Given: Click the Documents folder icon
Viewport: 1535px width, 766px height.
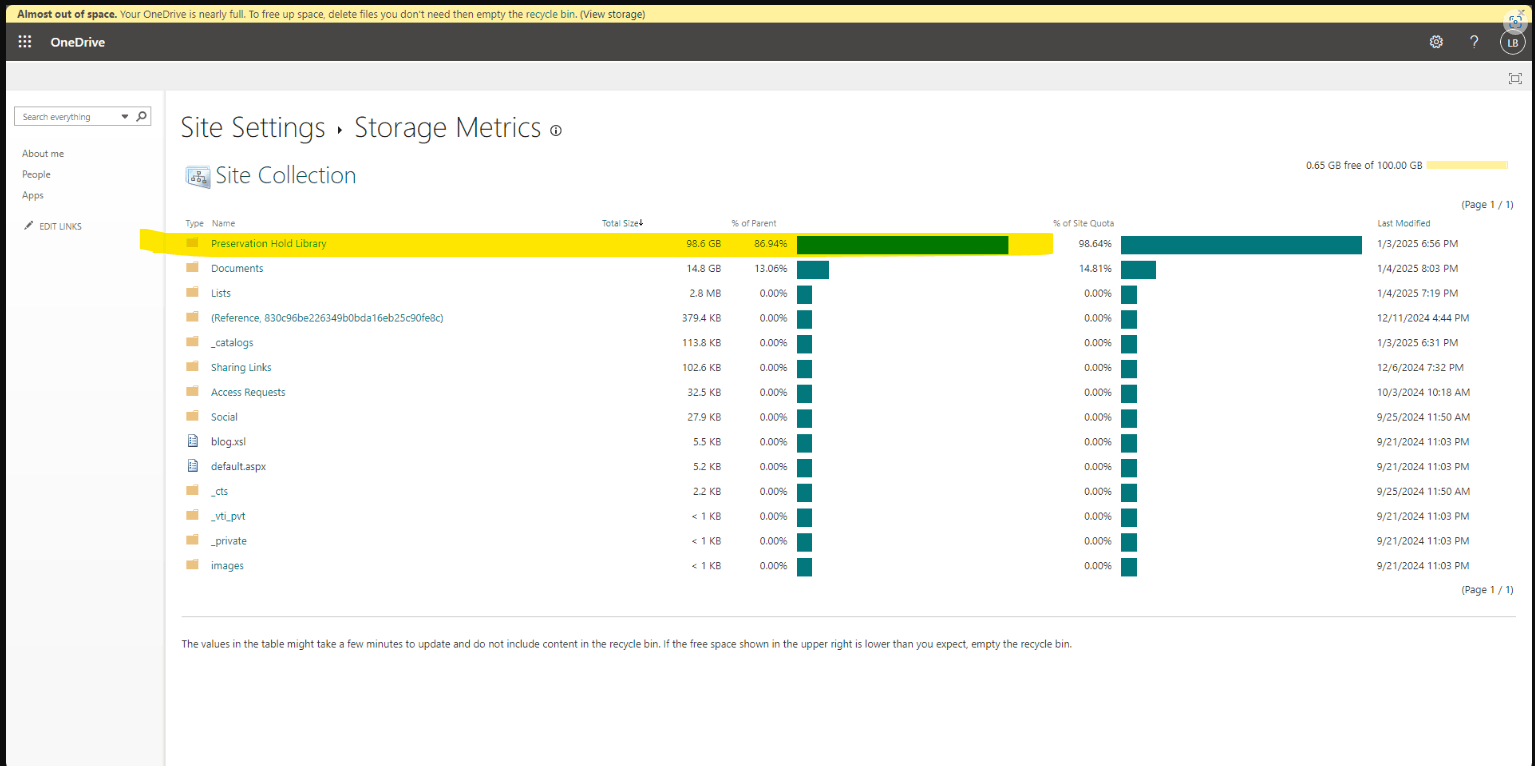Looking at the screenshot, I should [x=193, y=268].
